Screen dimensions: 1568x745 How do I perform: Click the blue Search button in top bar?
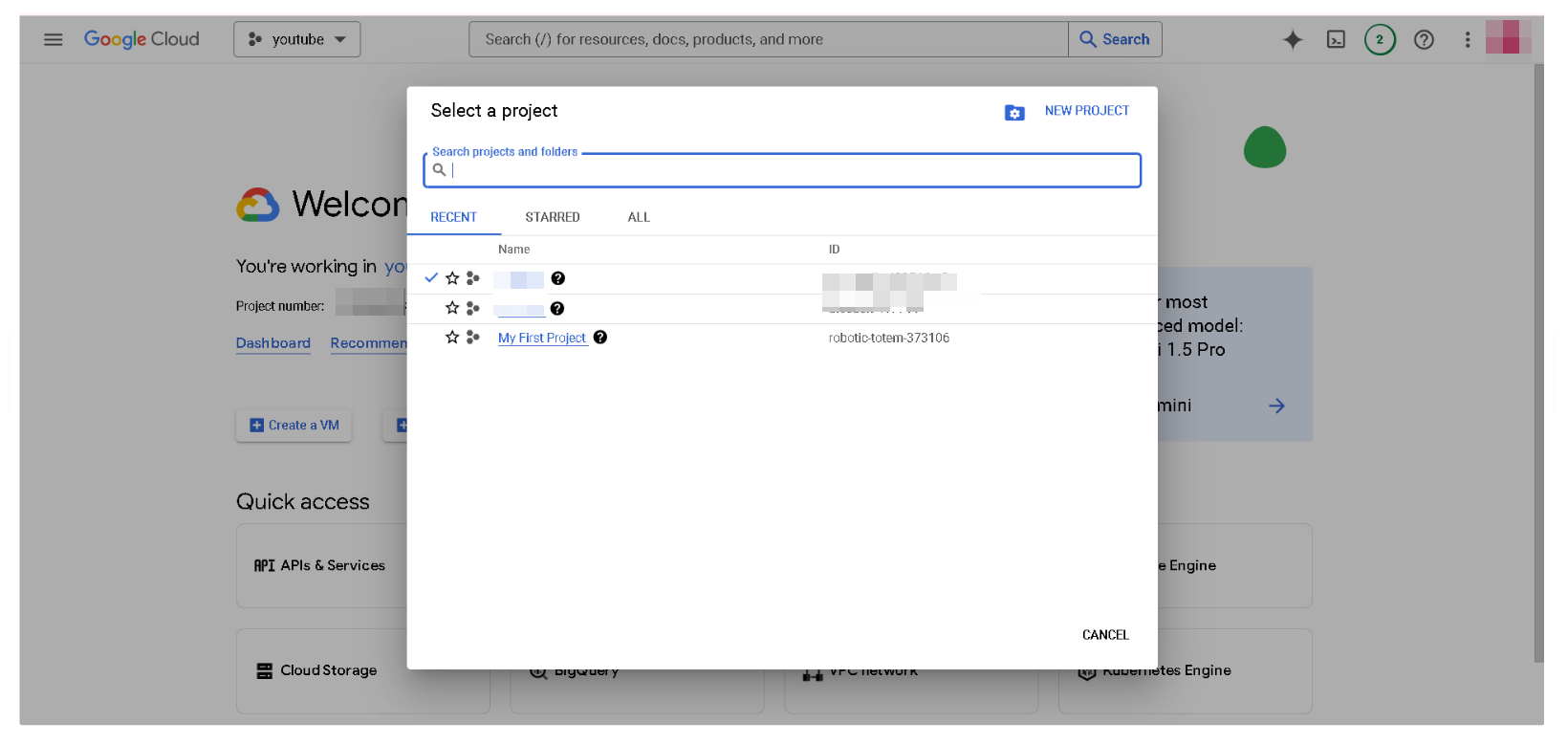pos(1115,39)
